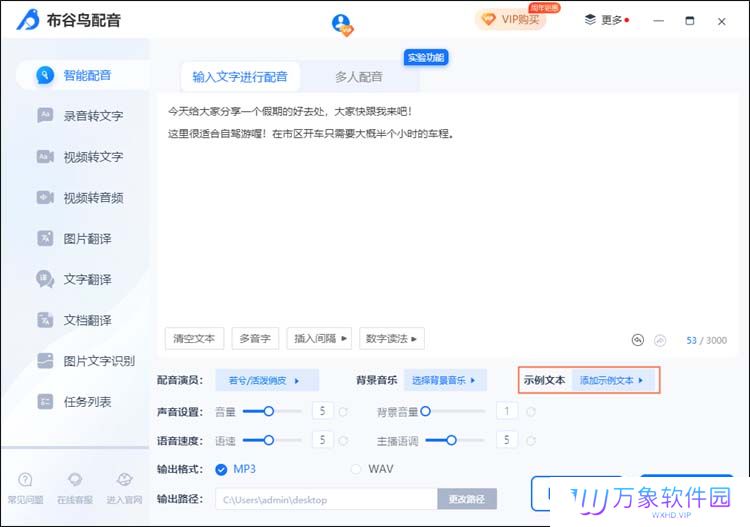Click the 多音字 button
Viewport: 750px width, 527px height.
pos(255,339)
